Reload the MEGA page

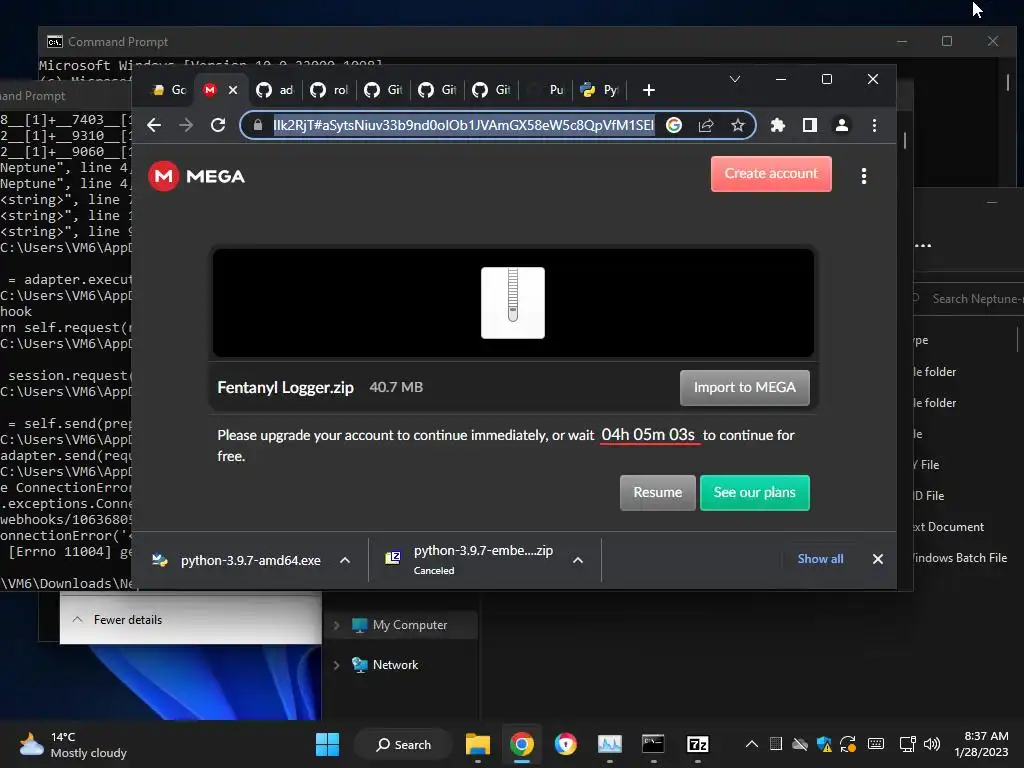tap(218, 125)
